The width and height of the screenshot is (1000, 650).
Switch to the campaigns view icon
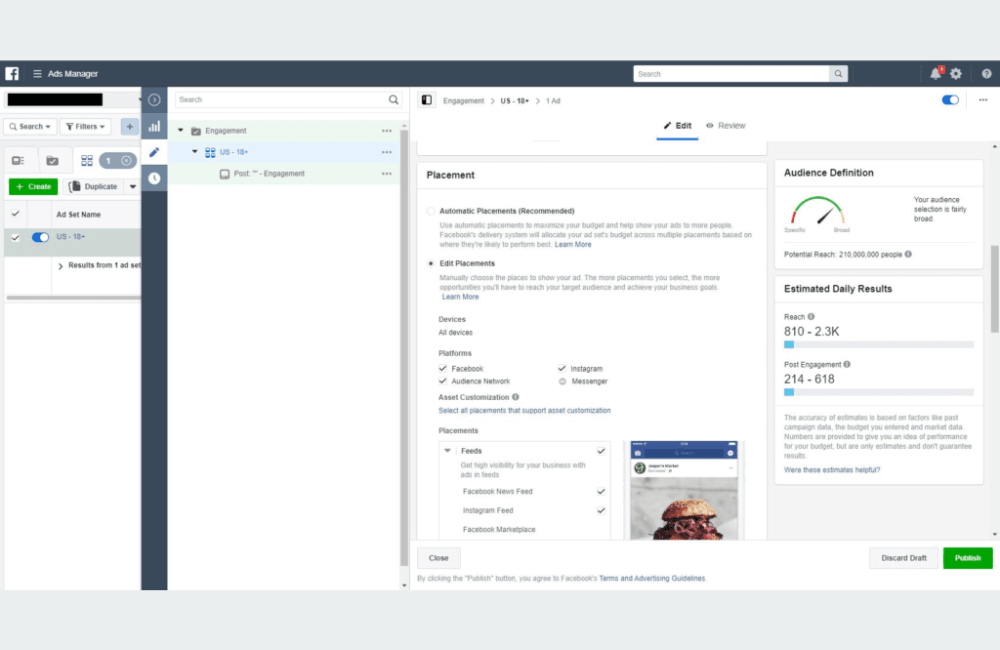point(18,161)
